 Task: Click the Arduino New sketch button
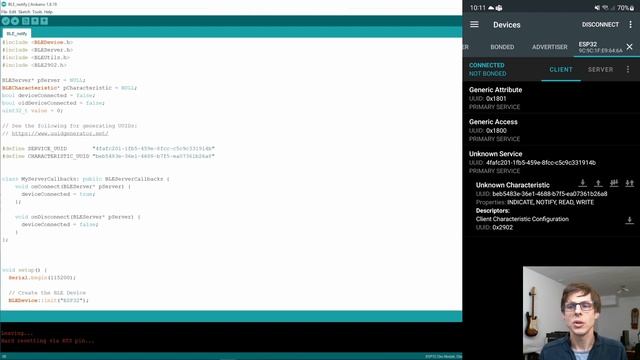click(x=26, y=21)
